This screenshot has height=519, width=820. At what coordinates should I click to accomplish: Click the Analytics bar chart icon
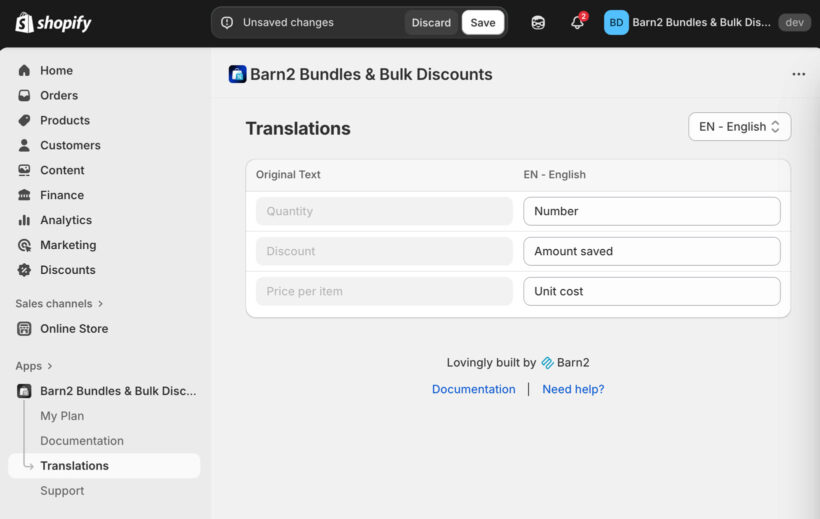coord(24,220)
